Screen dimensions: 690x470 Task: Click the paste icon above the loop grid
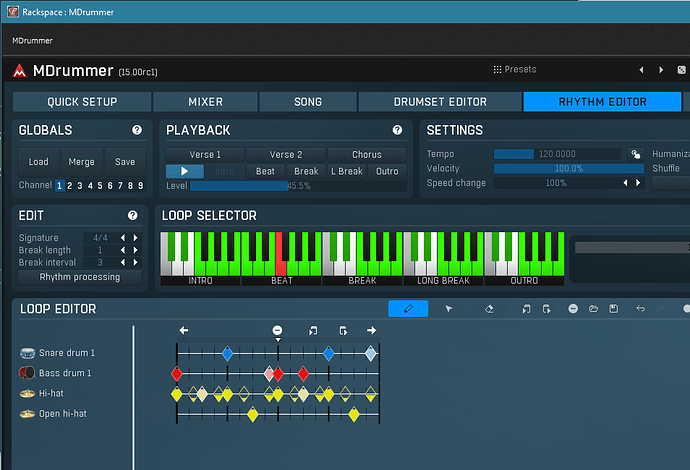coord(343,330)
